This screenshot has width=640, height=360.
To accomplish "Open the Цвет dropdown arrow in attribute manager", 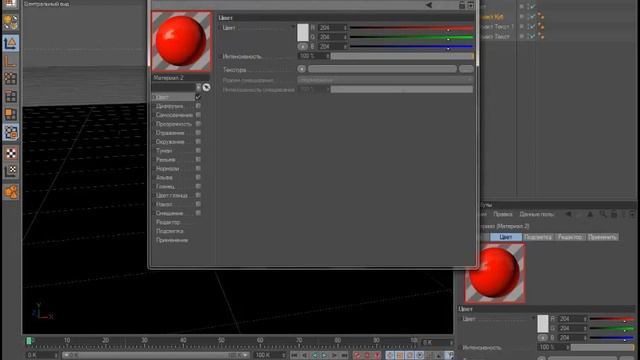I will (x=533, y=318).
